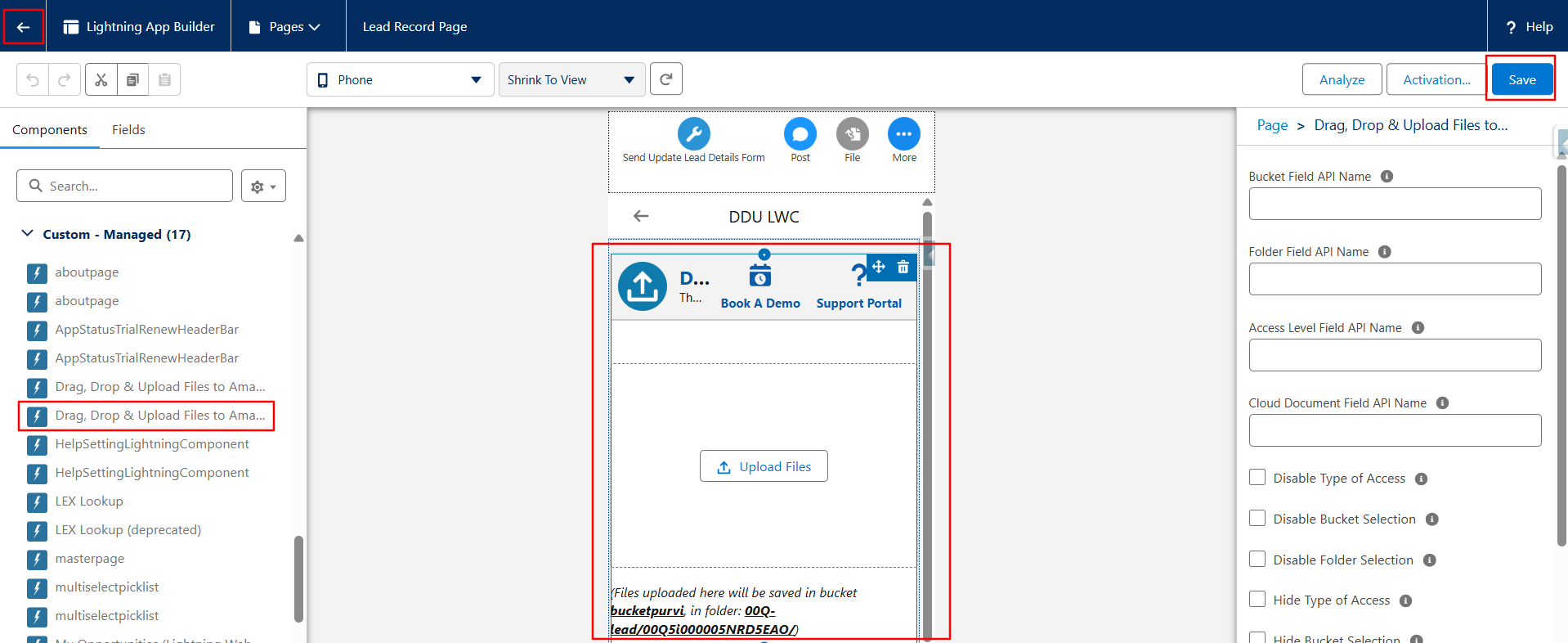The width and height of the screenshot is (1568, 643).
Task: Click Lightning App Builder header item
Action: pos(139,26)
